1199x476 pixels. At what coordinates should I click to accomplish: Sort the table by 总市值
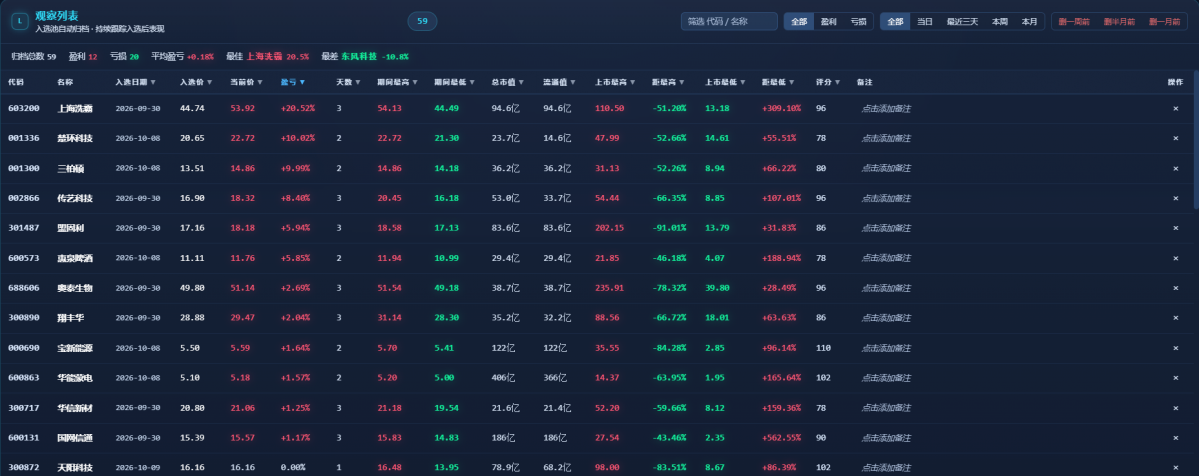(x=507, y=82)
